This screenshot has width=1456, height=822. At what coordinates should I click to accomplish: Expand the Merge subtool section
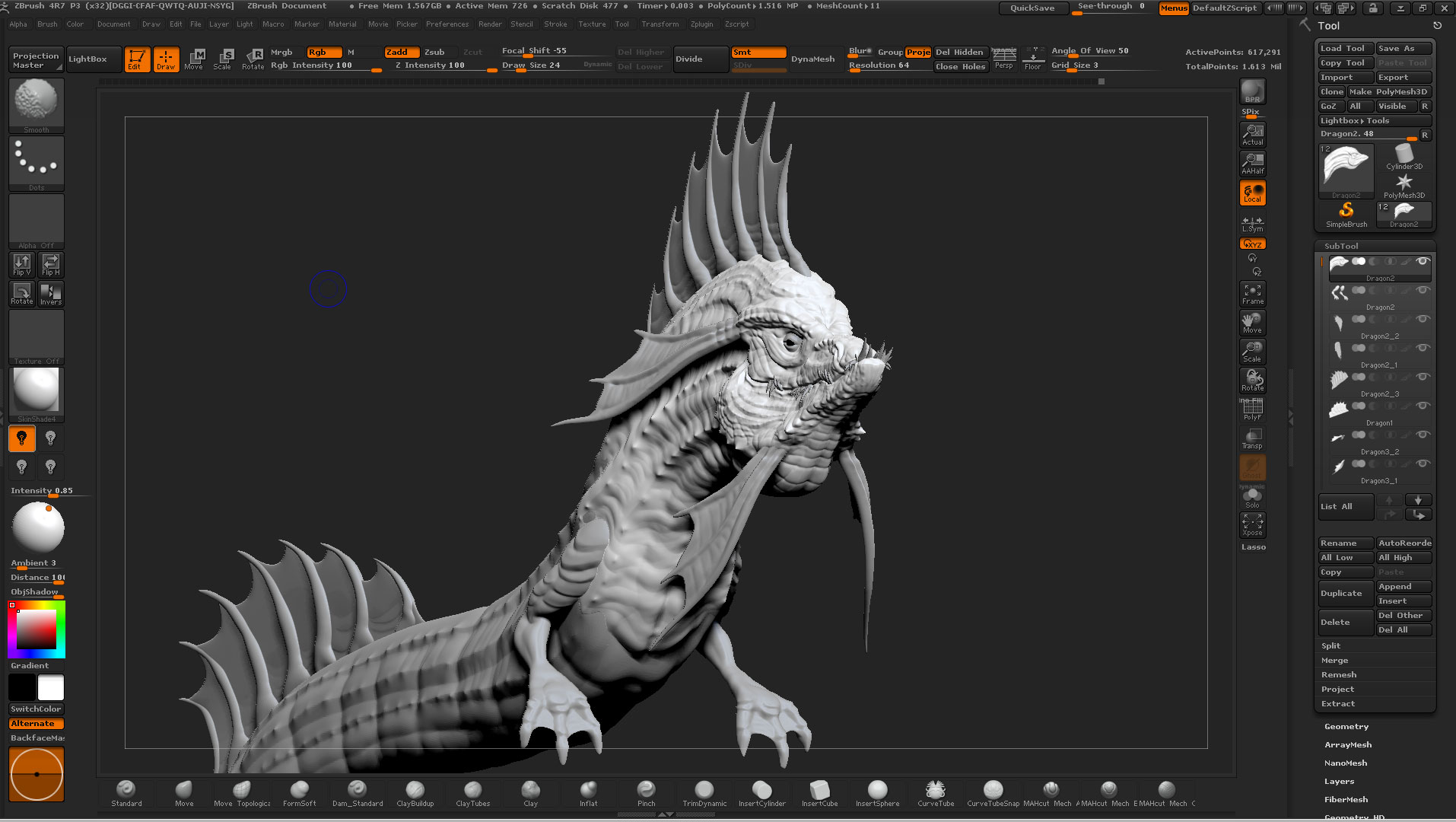[x=1334, y=661]
